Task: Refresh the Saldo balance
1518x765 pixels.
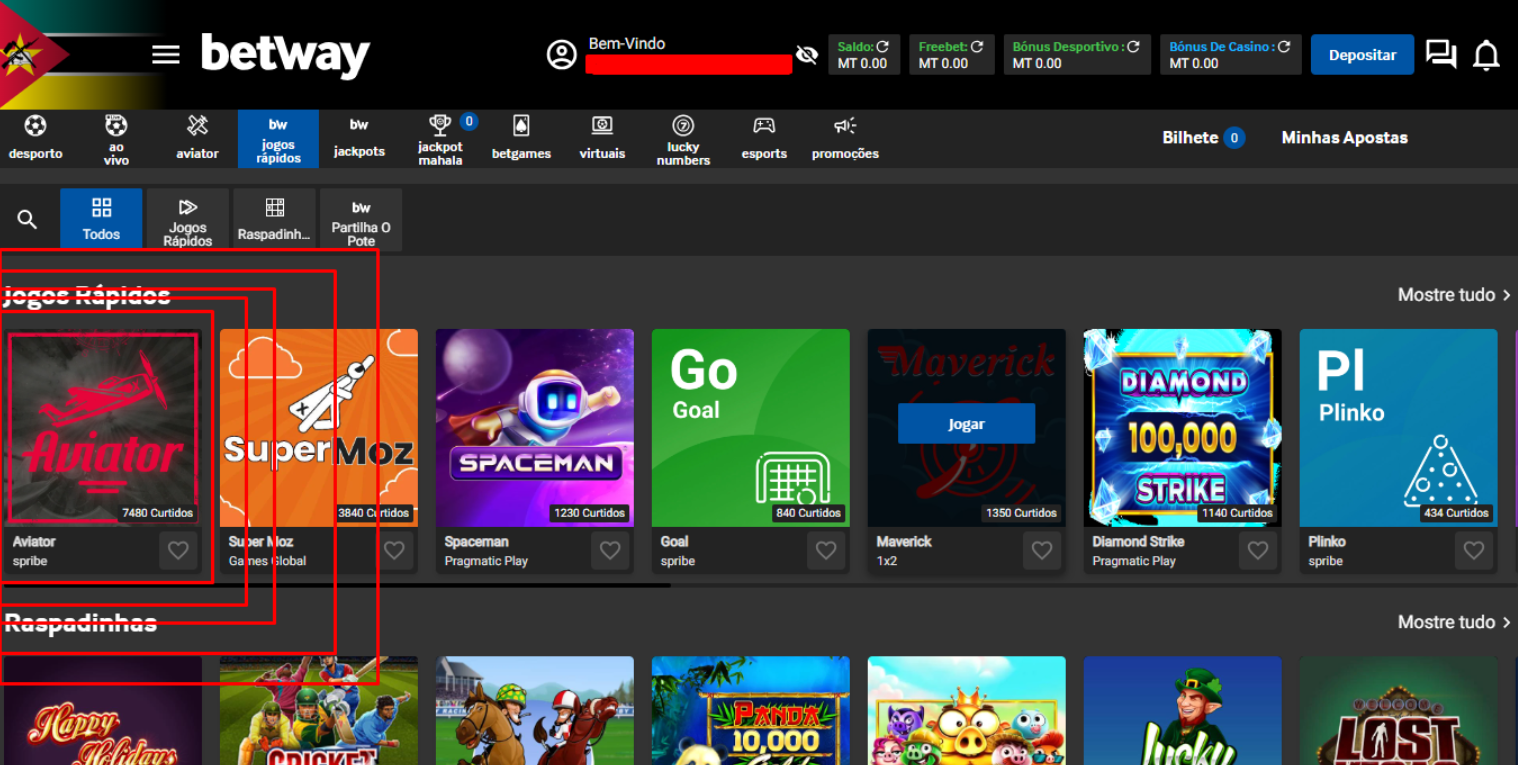Action: [x=883, y=46]
